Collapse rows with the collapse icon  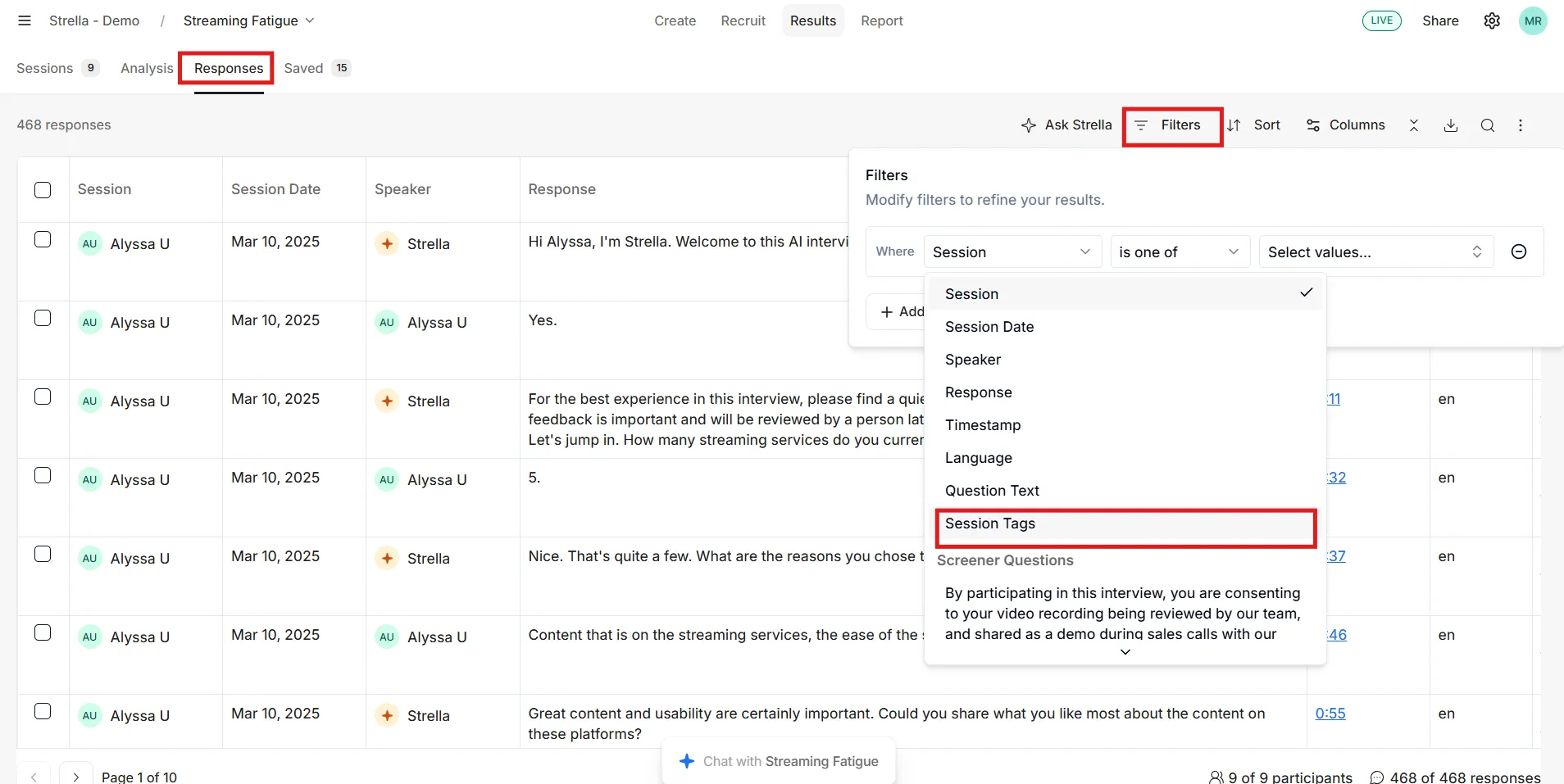point(1414,125)
